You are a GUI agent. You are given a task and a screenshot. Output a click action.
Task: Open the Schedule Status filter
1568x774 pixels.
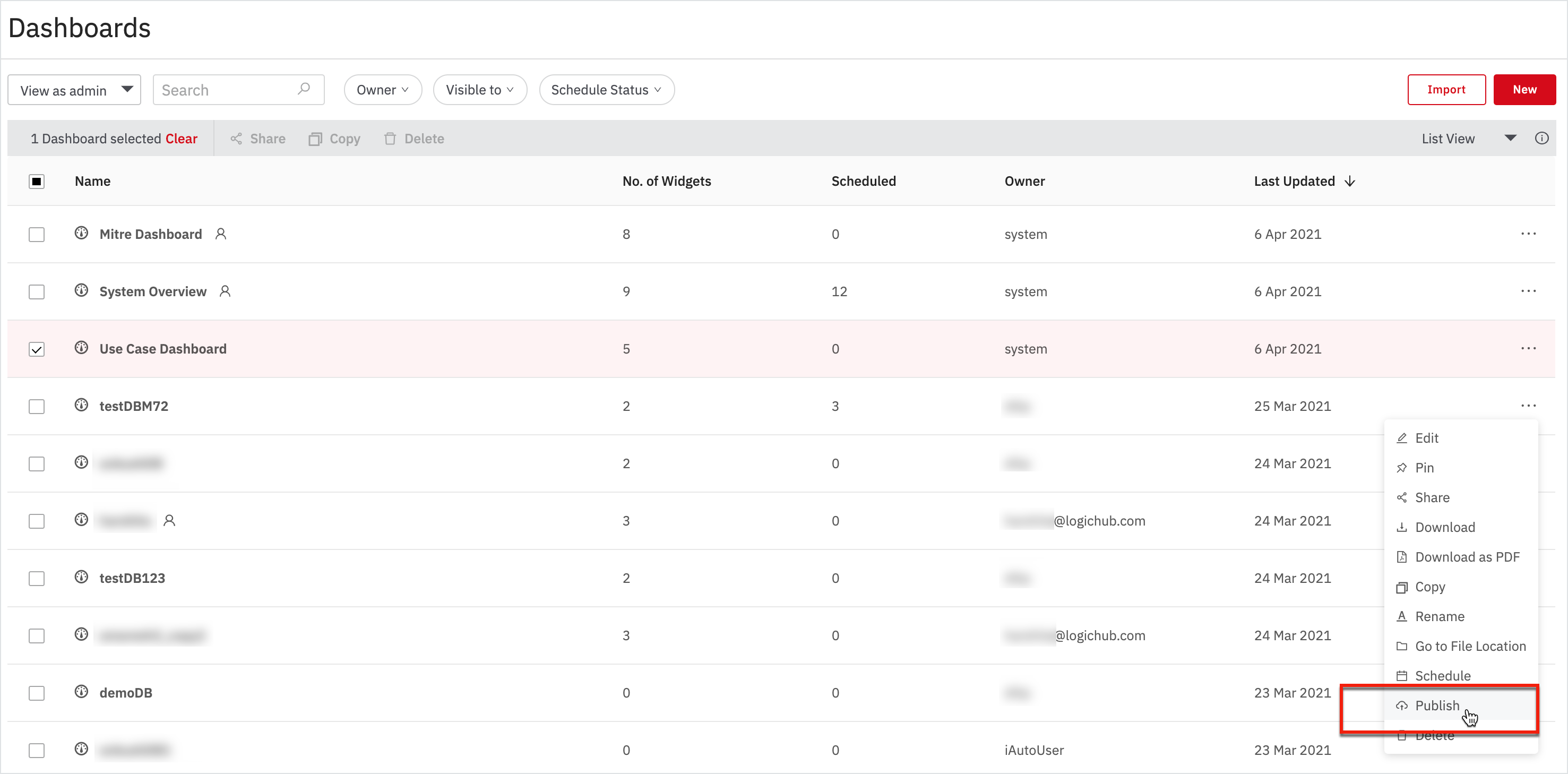[x=606, y=90]
